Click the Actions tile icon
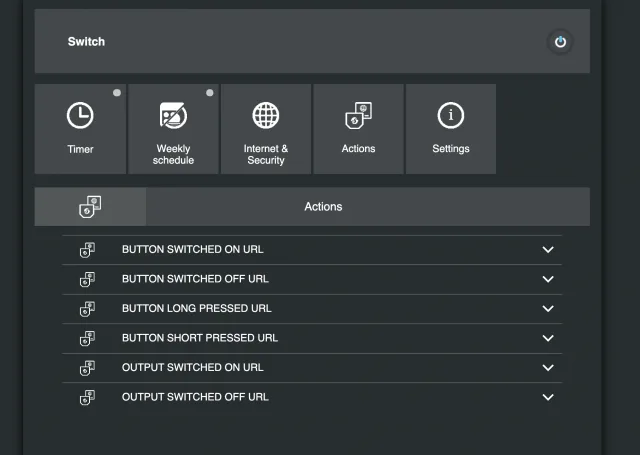 (358, 115)
